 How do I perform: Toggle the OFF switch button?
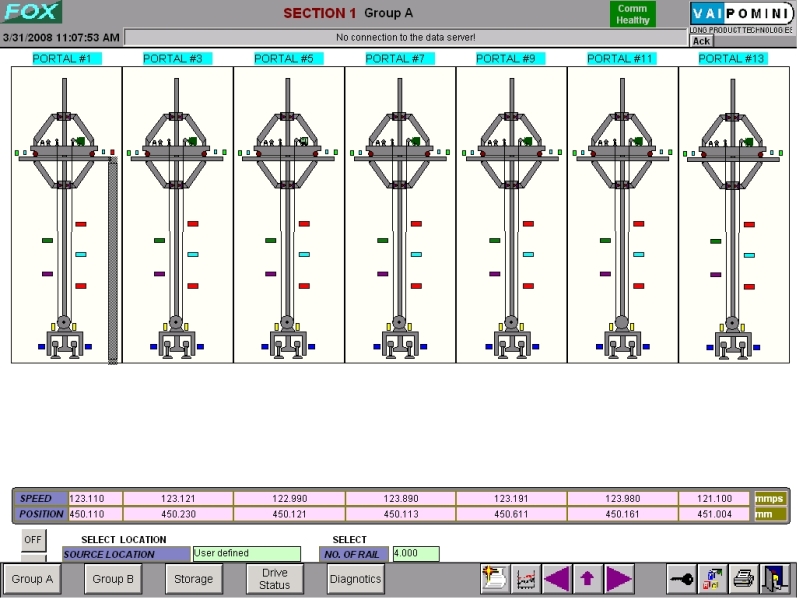34,540
